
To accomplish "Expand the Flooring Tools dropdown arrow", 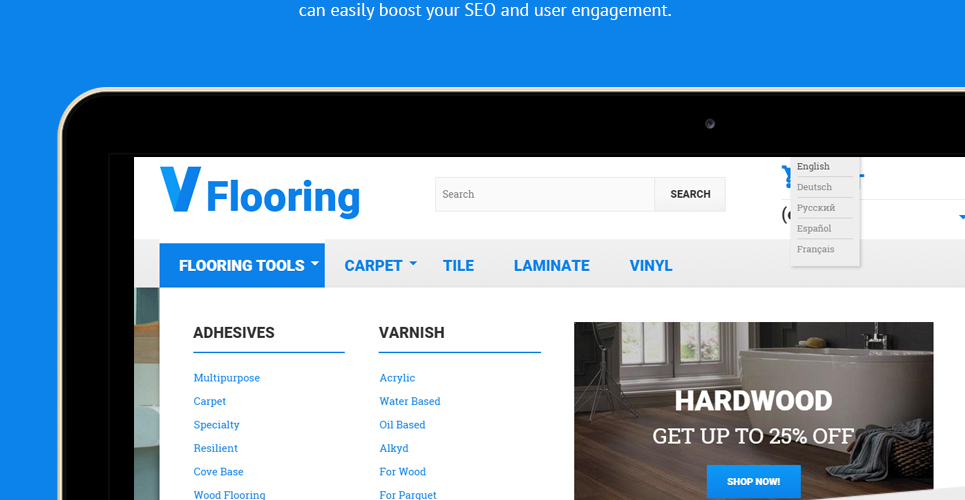I will (314, 263).
